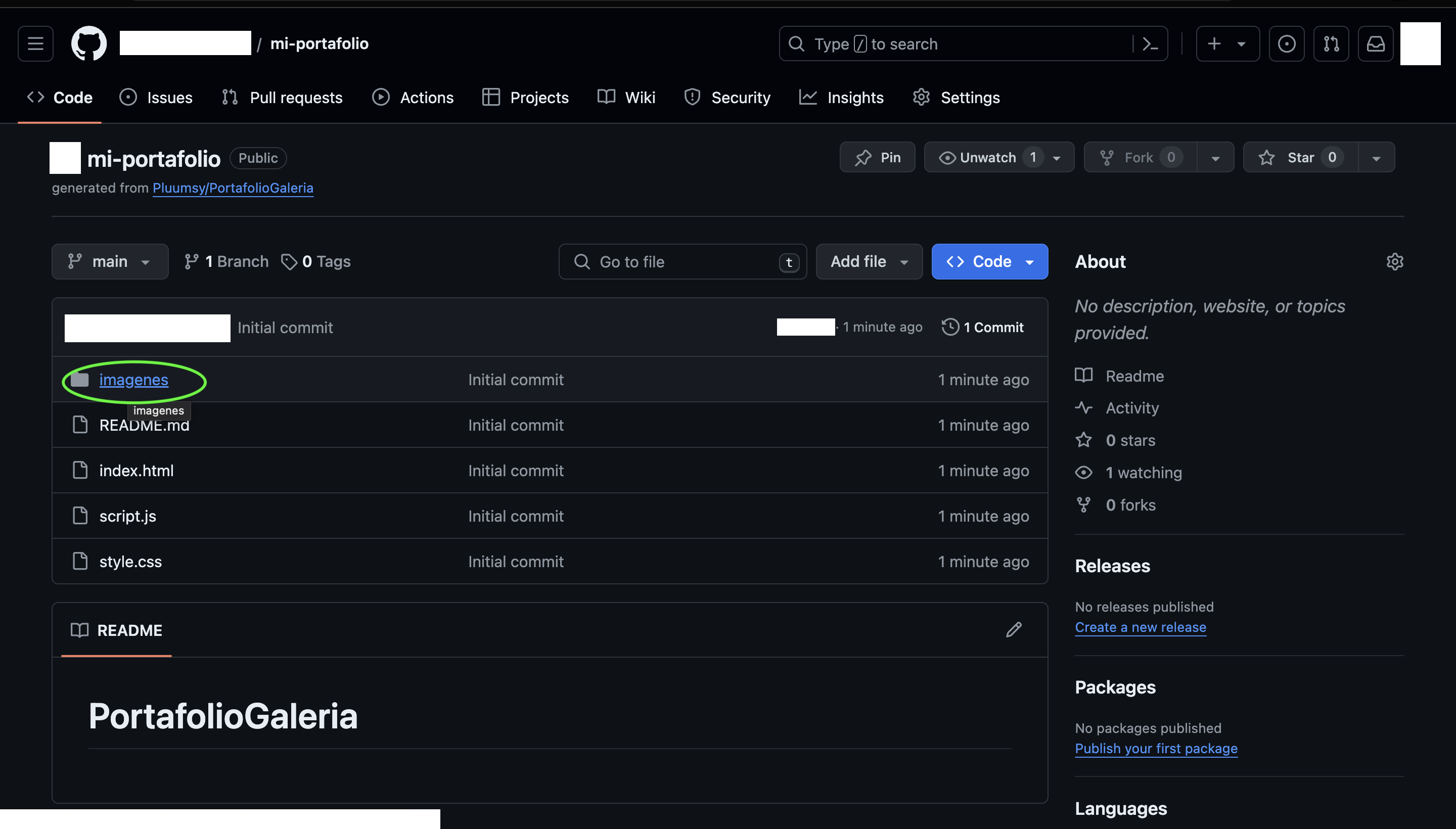Screen dimensions: 1456x829
Task: Click Create a new release link
Action: [x=1140, y=627]
